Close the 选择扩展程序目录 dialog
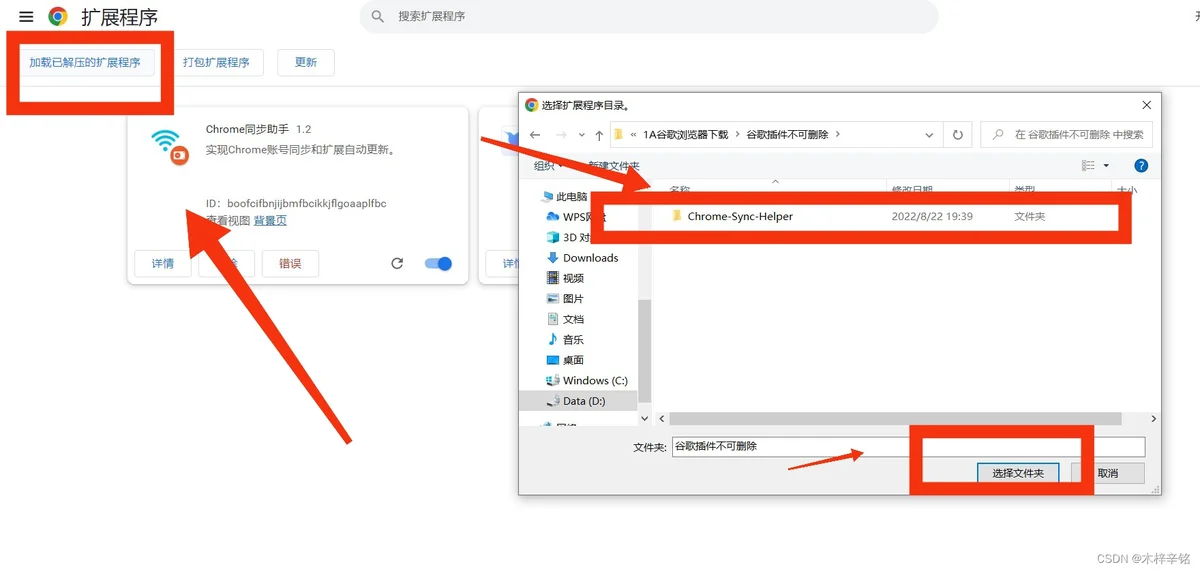1200x571 pixels. [x=1145, y=104]
